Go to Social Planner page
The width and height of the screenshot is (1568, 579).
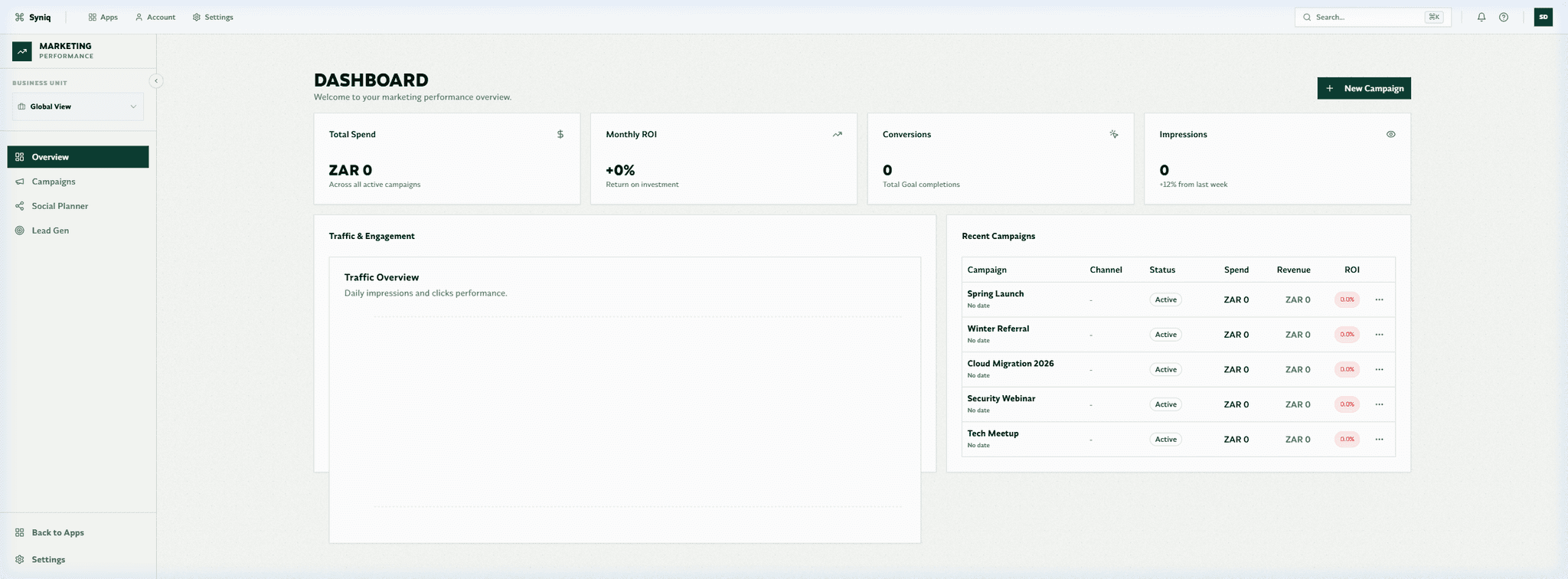click(60, 206)
